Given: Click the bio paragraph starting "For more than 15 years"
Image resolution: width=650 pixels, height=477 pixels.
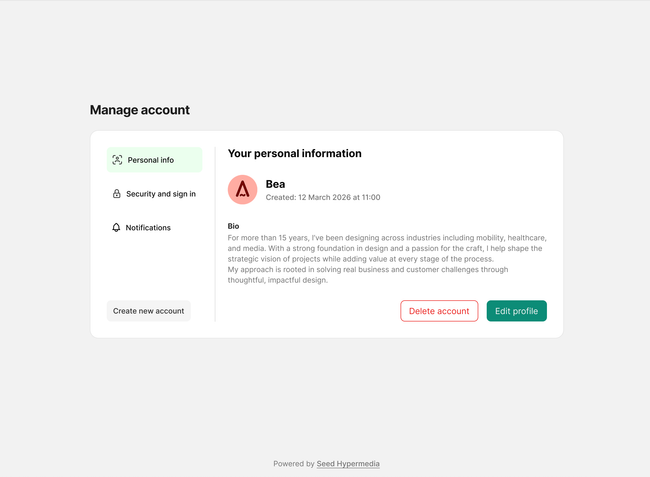Looking at the screenshot, I should coord(387,248).
